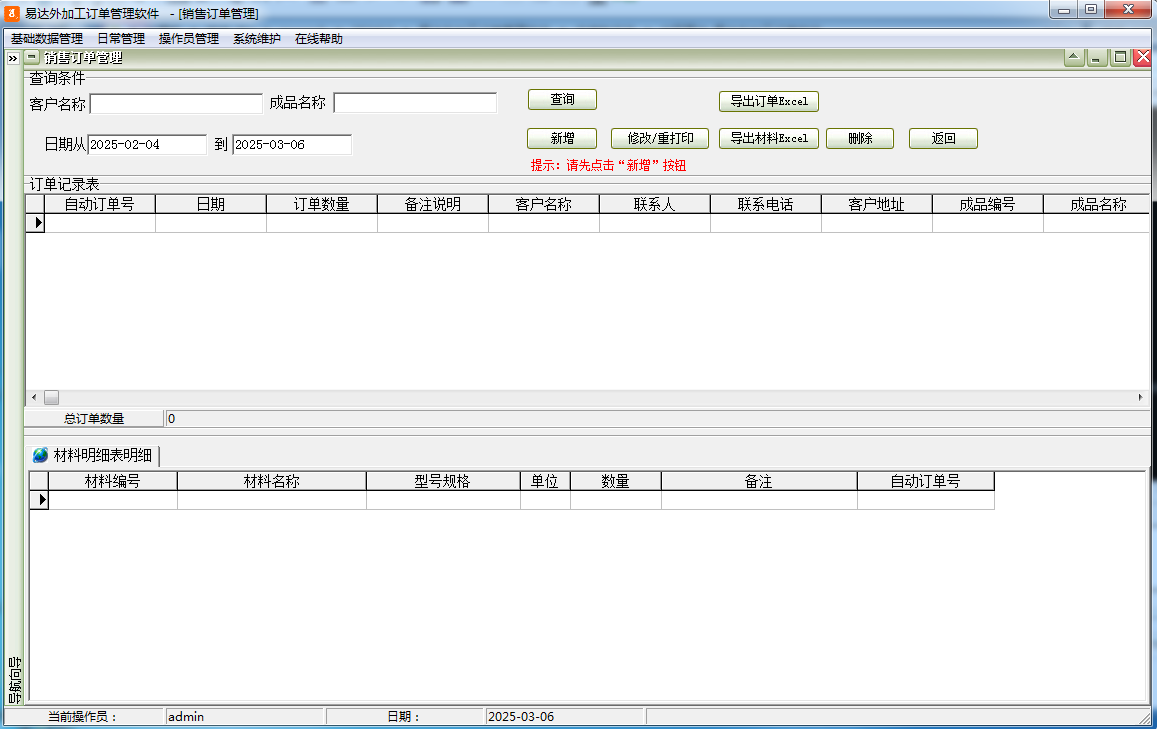Open the 在线帮助 menu
This screenshot has width=1157, height=729.
tap(317, 37)
